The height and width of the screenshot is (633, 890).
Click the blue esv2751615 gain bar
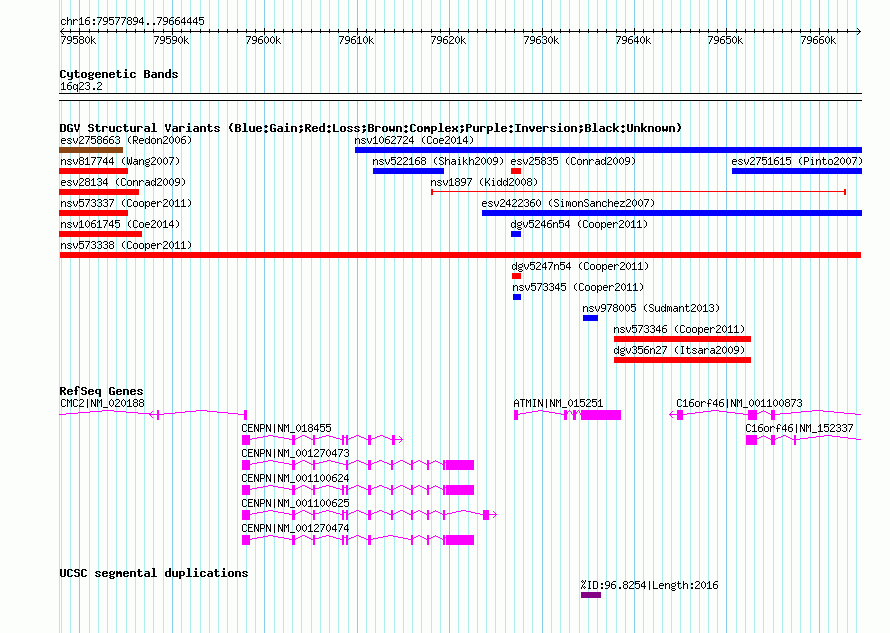(x=797, y=171)
